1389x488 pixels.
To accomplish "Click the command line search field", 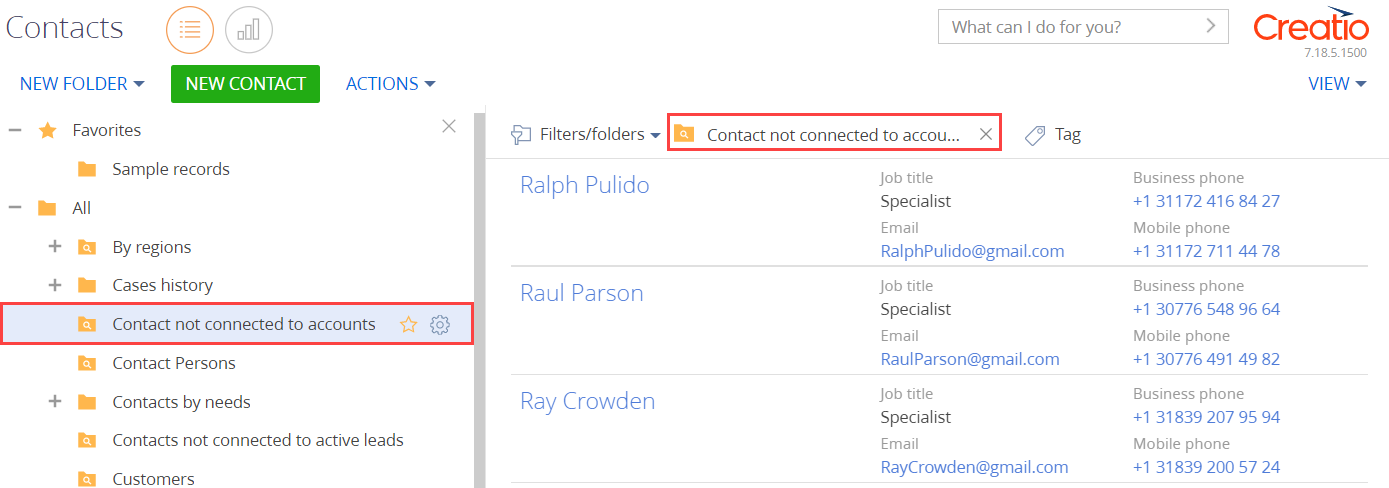I will click(x=1070, y=27).
